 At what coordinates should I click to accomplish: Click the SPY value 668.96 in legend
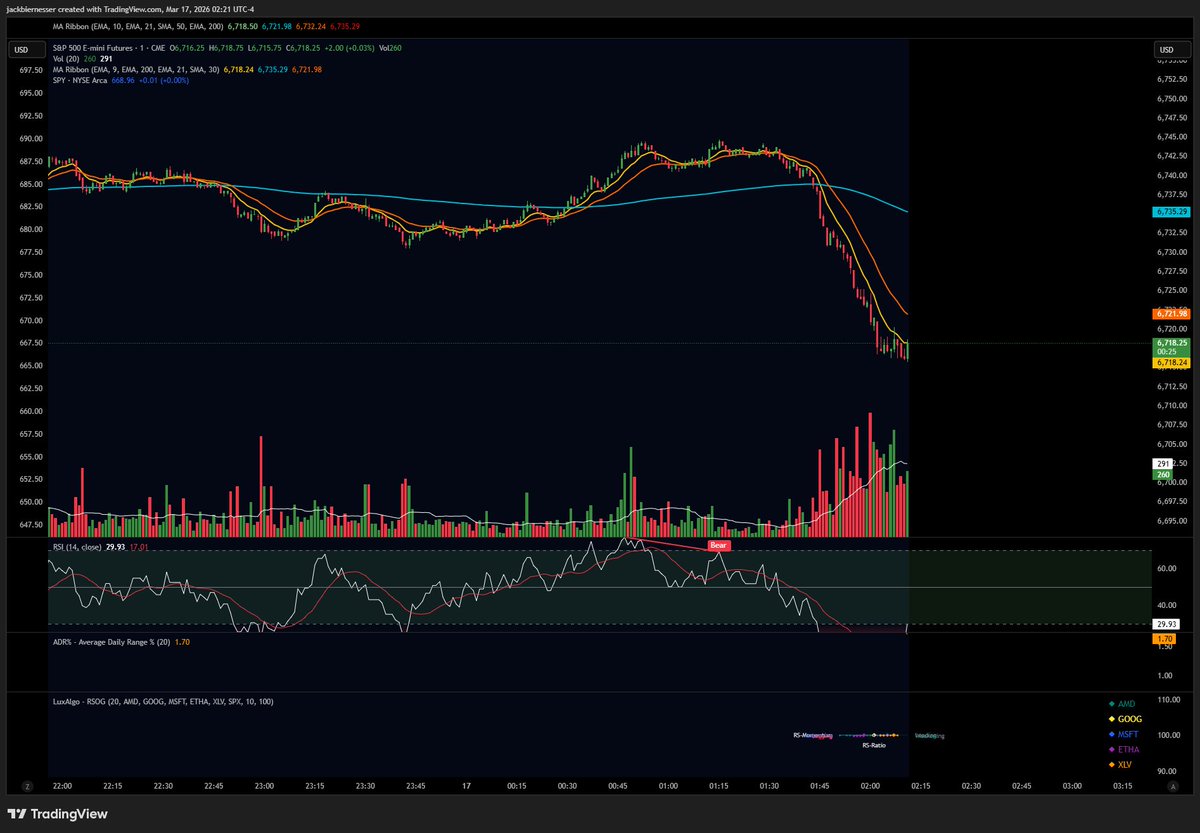tap(123, 80)
